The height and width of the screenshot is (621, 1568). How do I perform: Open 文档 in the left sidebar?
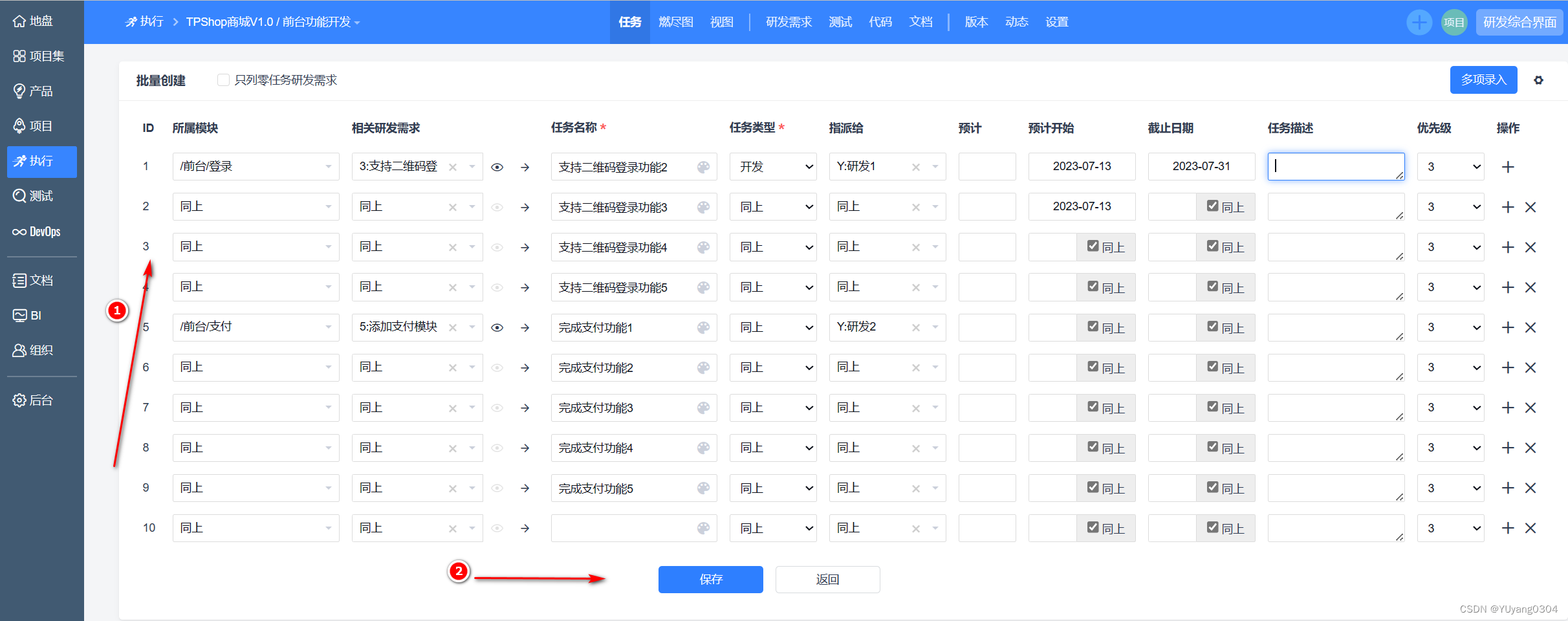(x=34, y=280)
